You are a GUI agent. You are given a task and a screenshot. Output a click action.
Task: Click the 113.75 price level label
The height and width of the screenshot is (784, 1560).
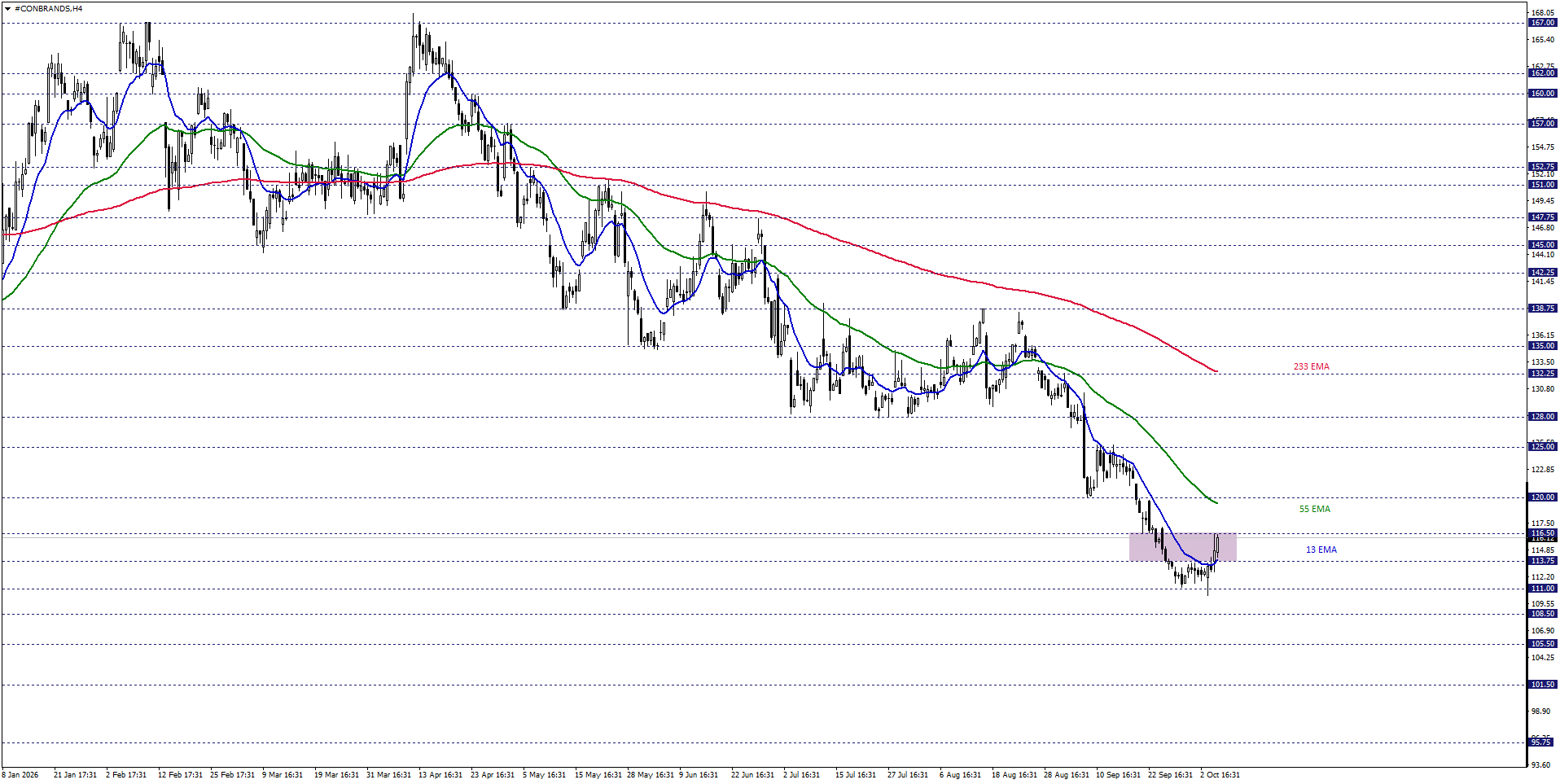pos(1542,561)
